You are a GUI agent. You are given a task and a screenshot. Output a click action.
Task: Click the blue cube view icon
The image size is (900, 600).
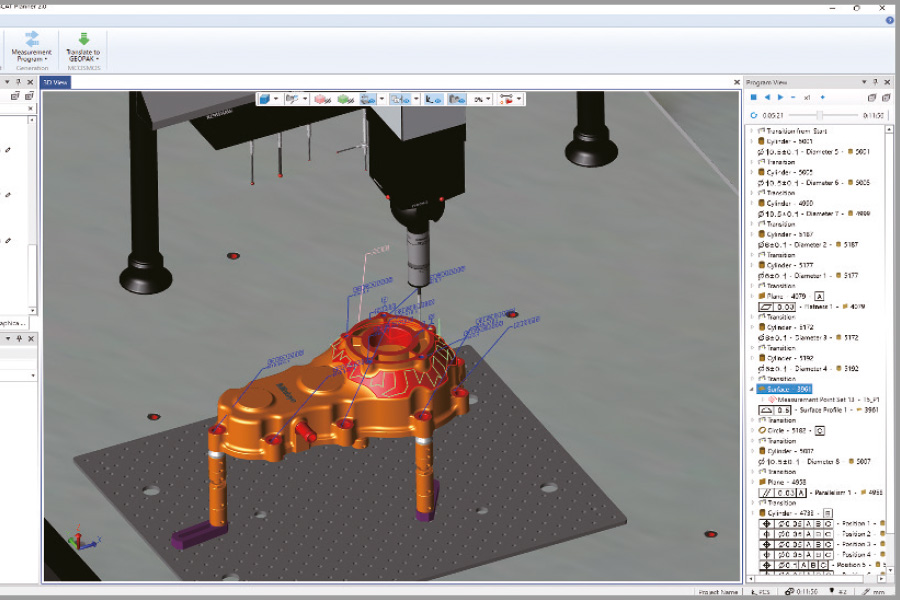pos(266,99)
